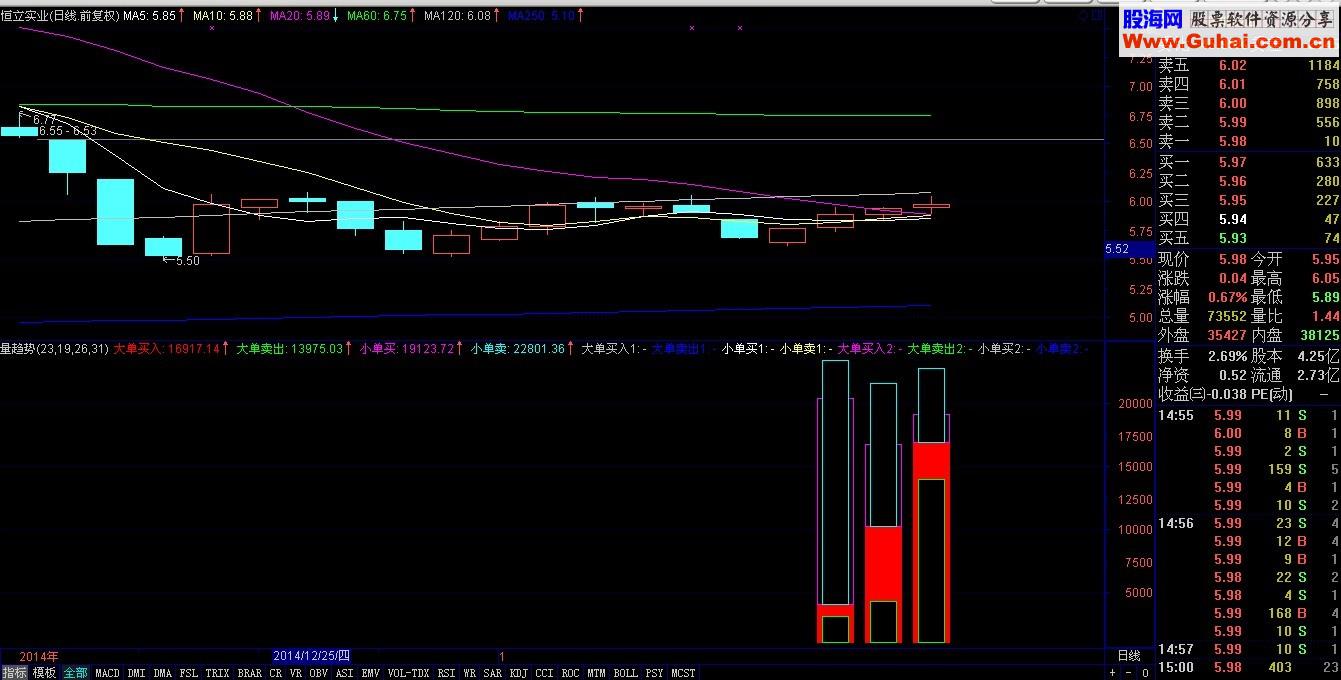
Task: Click the minus zoom-out control
Action: click(1127, 673)
